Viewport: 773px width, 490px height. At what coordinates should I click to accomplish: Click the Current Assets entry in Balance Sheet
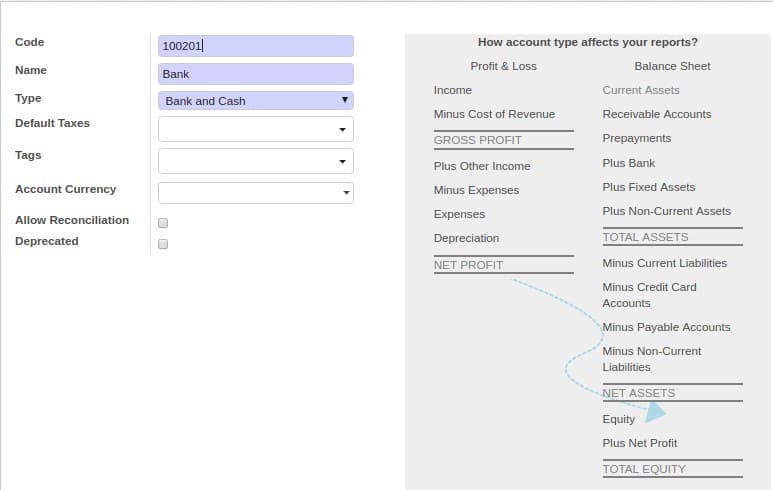click(x=641, y=90)
